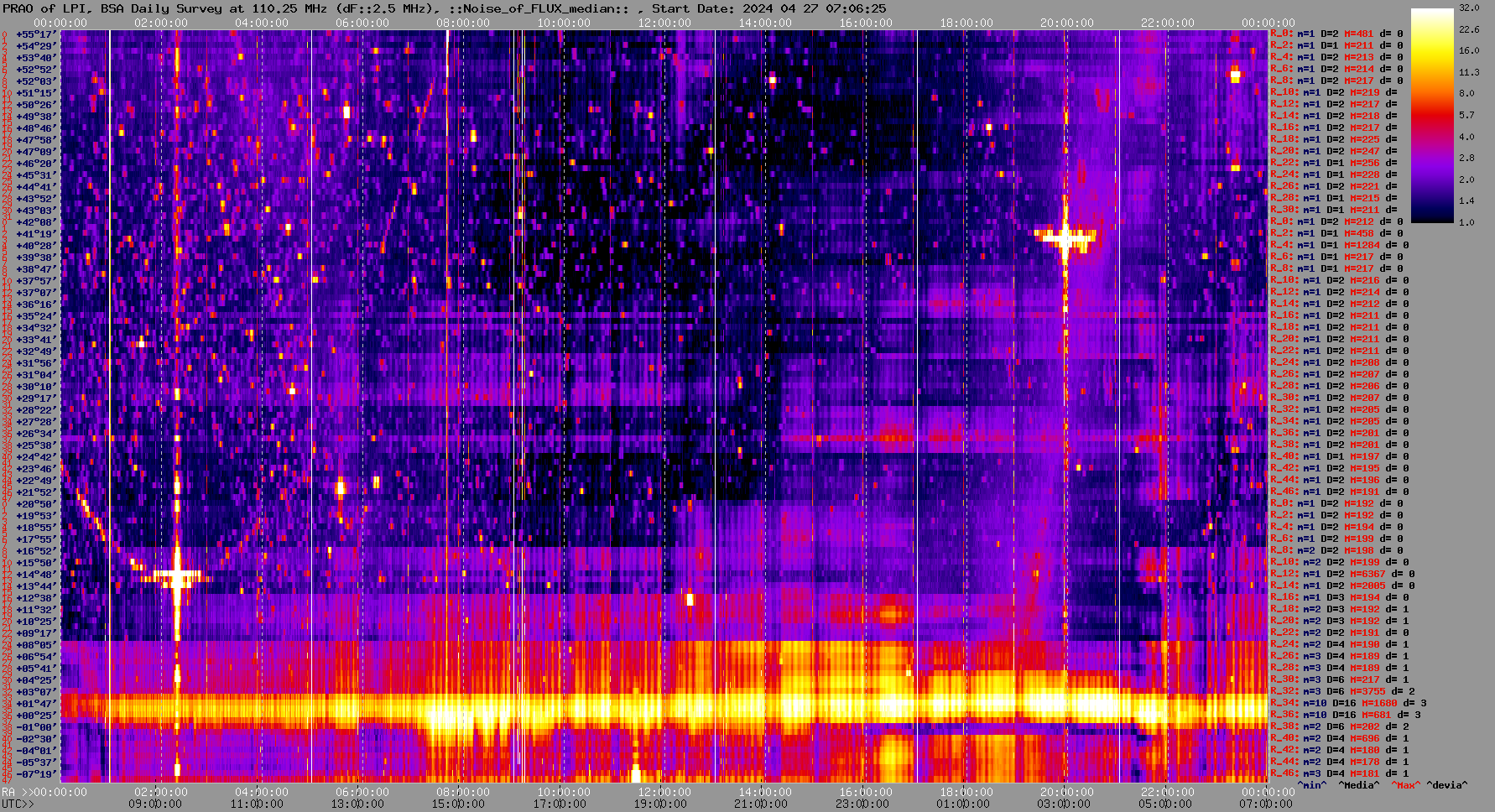
Task: Click the stats row showing M=256
Action: (1336, 163)
